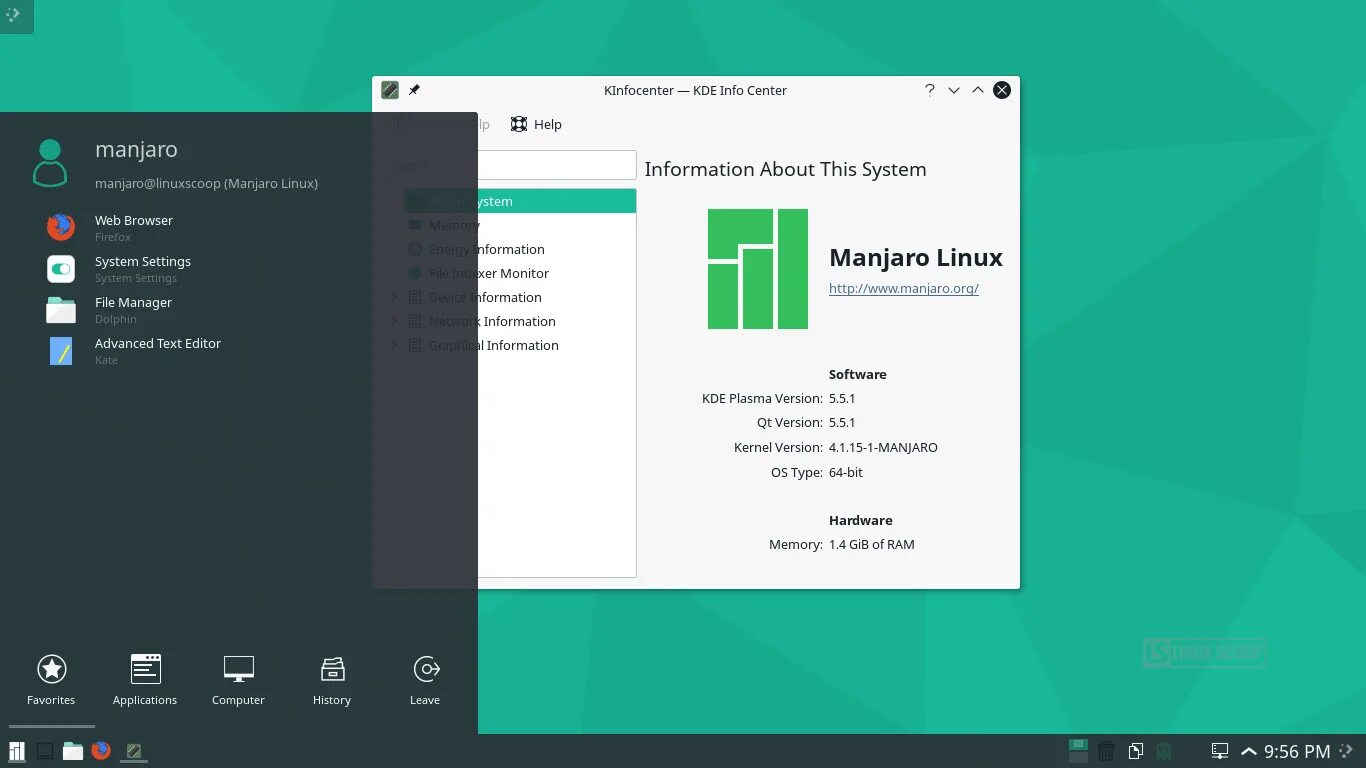Click the ghost-shaped tray notifier icon
The height and width of the screenshot is (768, 1366).
click(x=1164, y=751)
